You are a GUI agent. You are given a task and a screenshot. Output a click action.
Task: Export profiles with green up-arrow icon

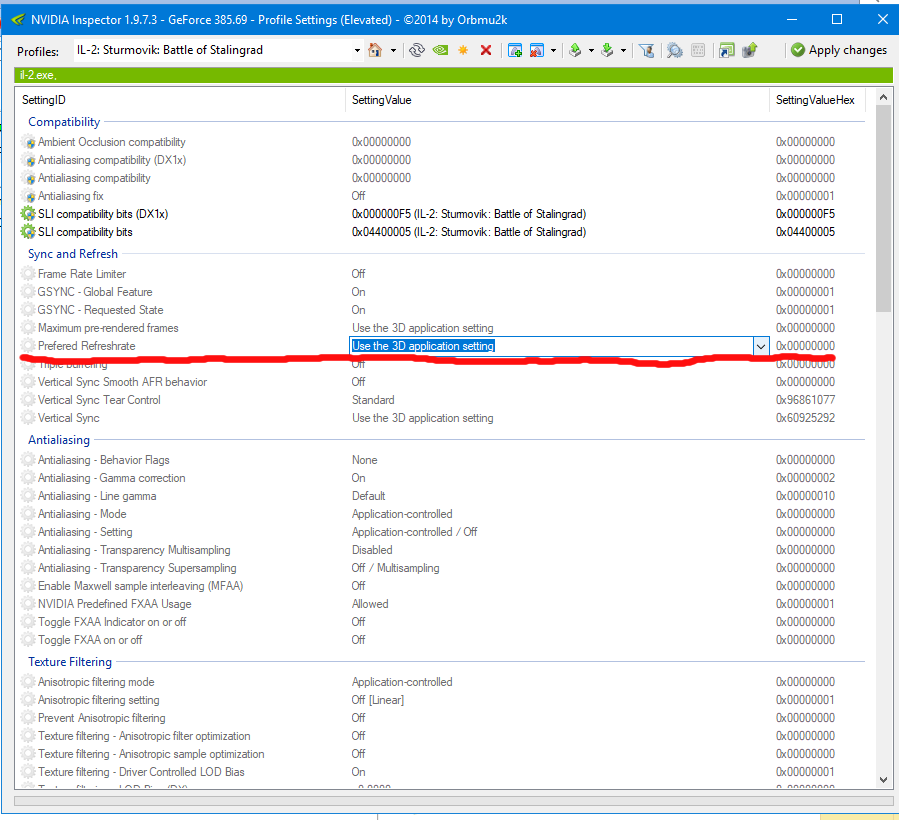[575, 50]
